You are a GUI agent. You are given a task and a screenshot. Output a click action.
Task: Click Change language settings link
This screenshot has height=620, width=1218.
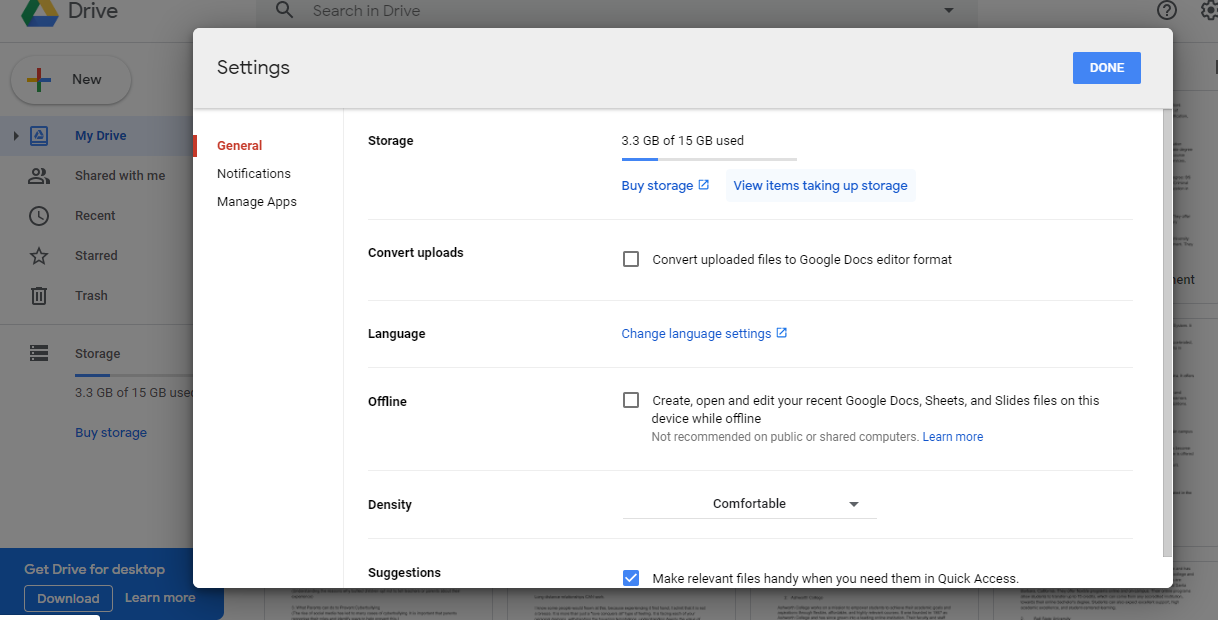[696, 333]
